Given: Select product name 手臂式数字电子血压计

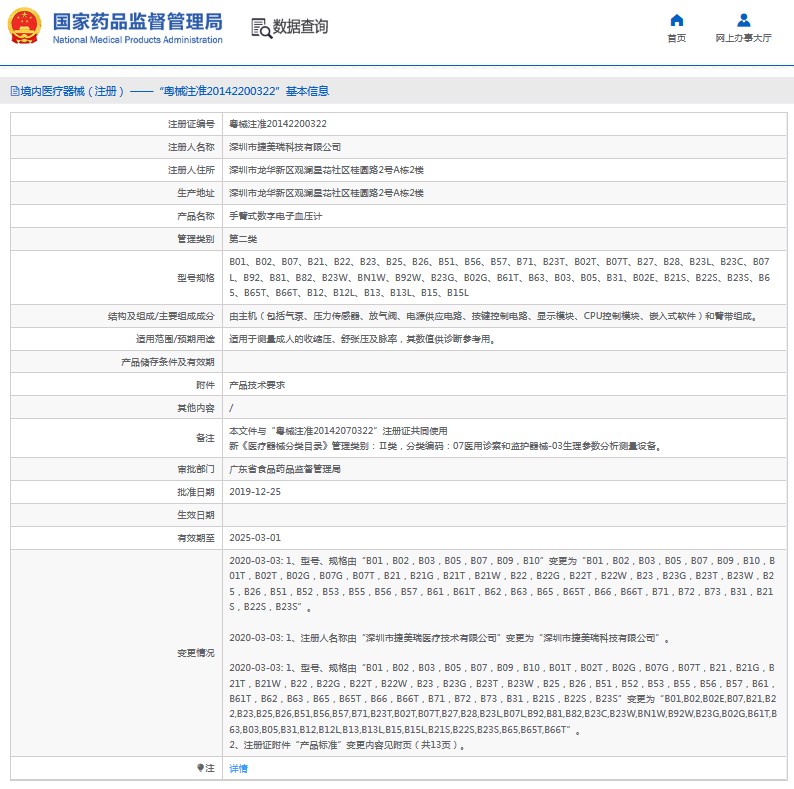Looking at the screenshot, I should tap(275, 216).
